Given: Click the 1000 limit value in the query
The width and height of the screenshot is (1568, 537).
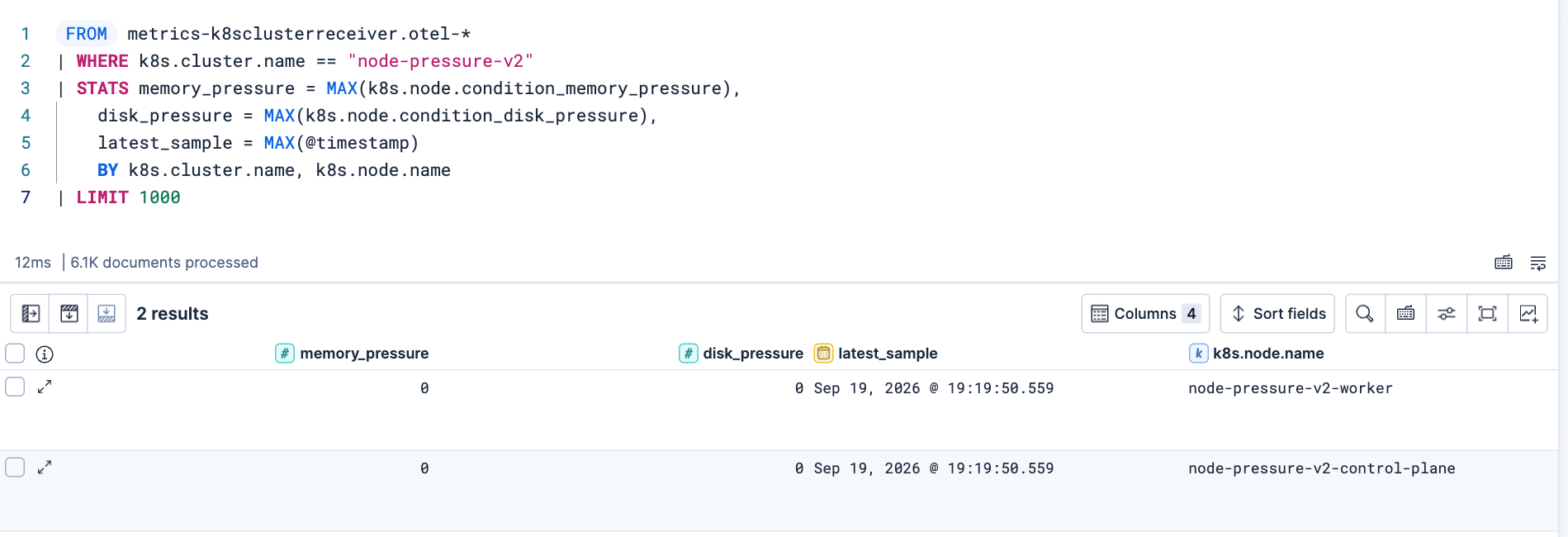Looking at the screenshot, I should click(159, 197).
